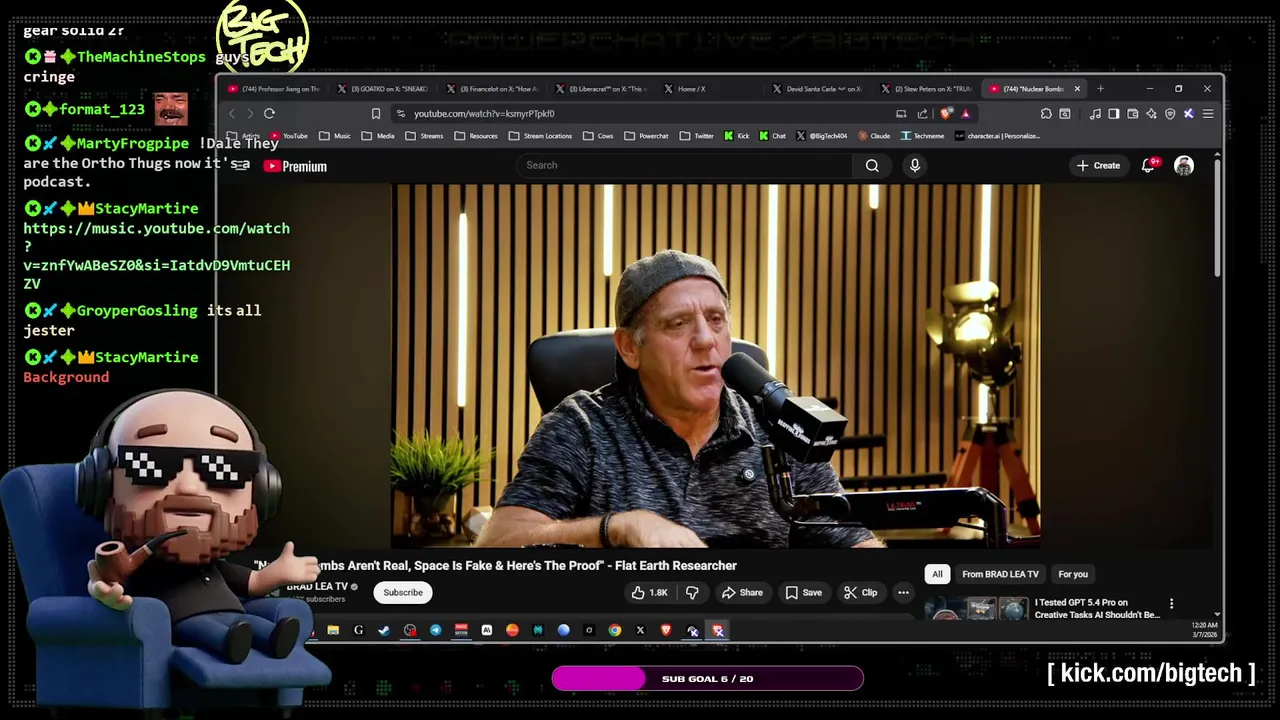
Task: Click the browser forward arrow
Action: click(x=250, y=114)
